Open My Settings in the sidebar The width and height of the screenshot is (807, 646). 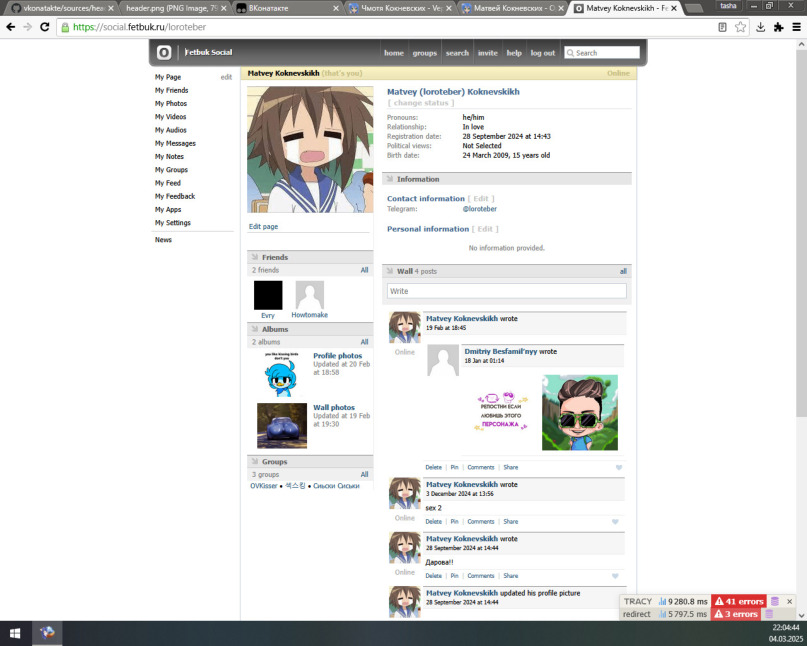click(x=172, y=223)
